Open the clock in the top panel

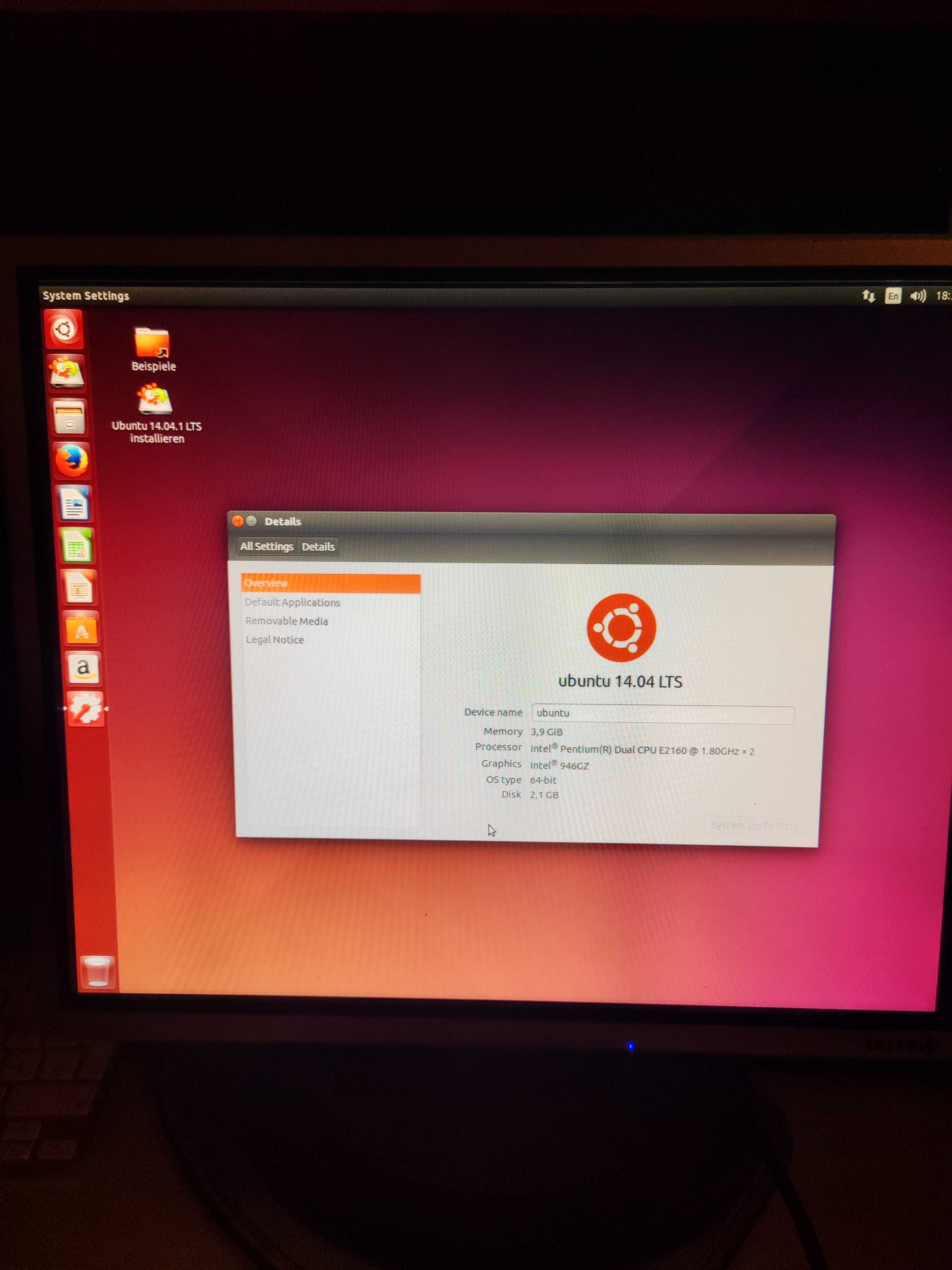(x=943, y=296)
